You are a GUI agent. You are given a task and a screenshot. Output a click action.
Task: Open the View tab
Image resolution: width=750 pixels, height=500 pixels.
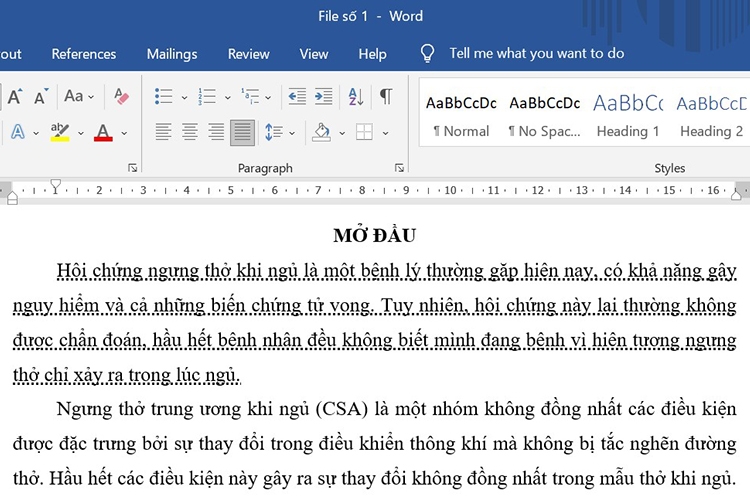[x=314, y=54]
